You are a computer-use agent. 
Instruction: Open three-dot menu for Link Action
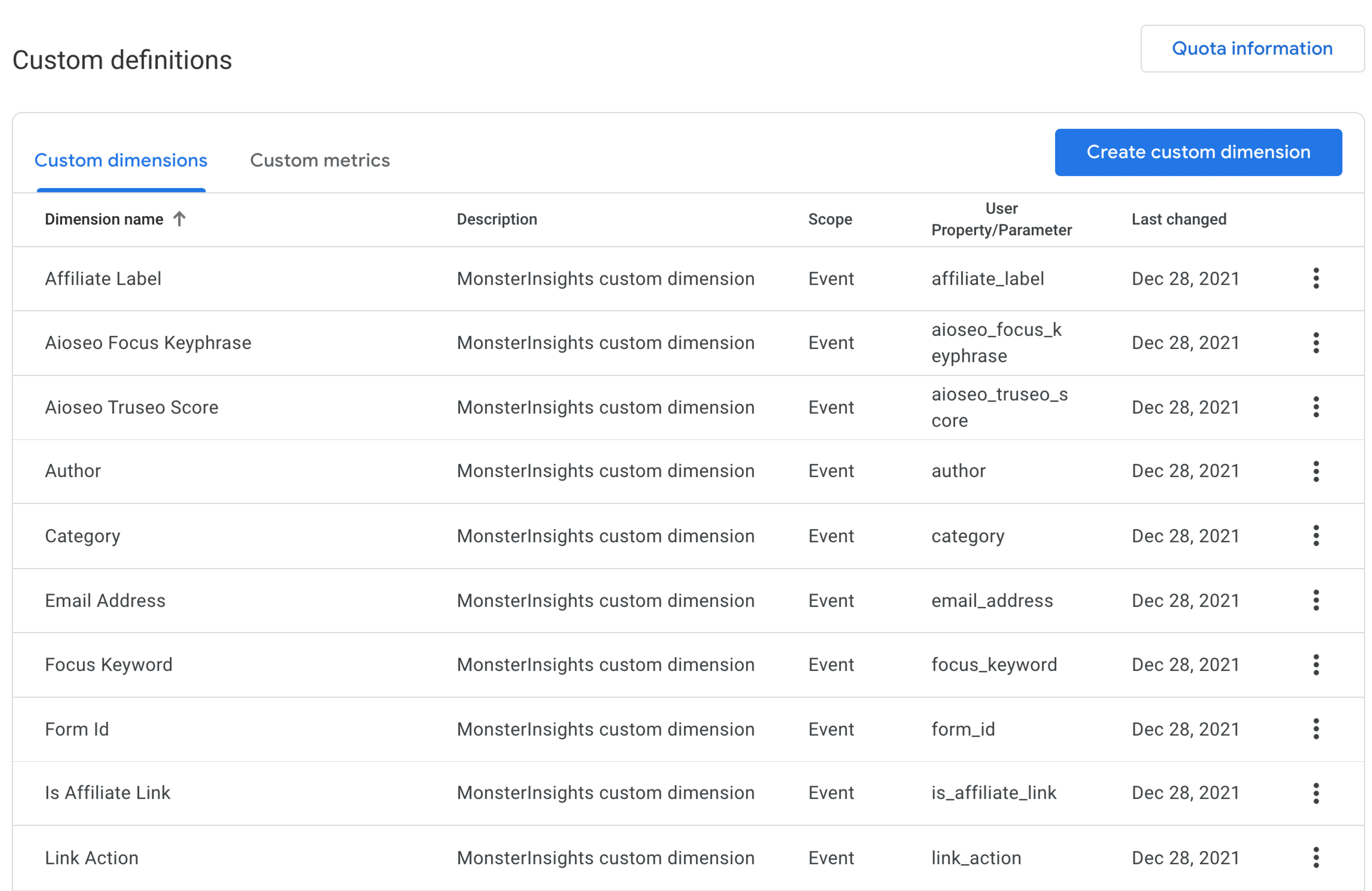point(1316,858)
